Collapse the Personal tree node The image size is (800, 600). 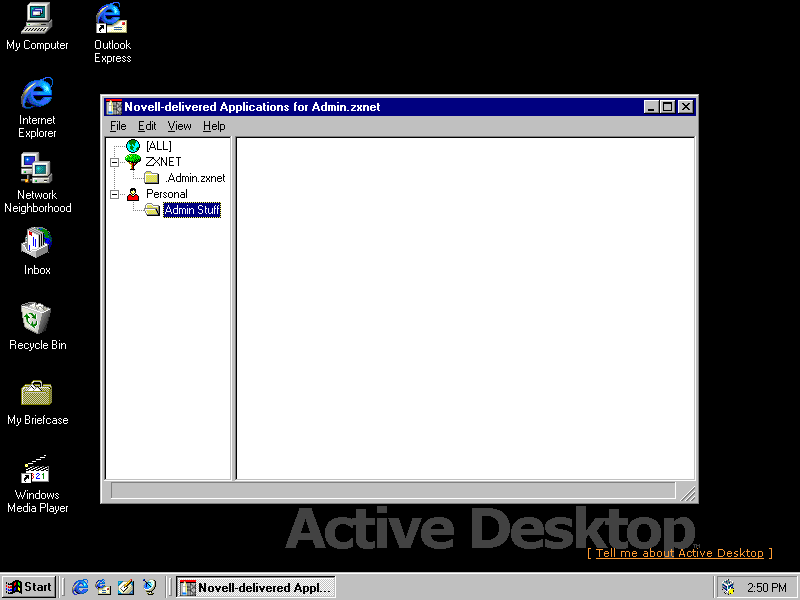pyautogui.click(x=115, y=194)
